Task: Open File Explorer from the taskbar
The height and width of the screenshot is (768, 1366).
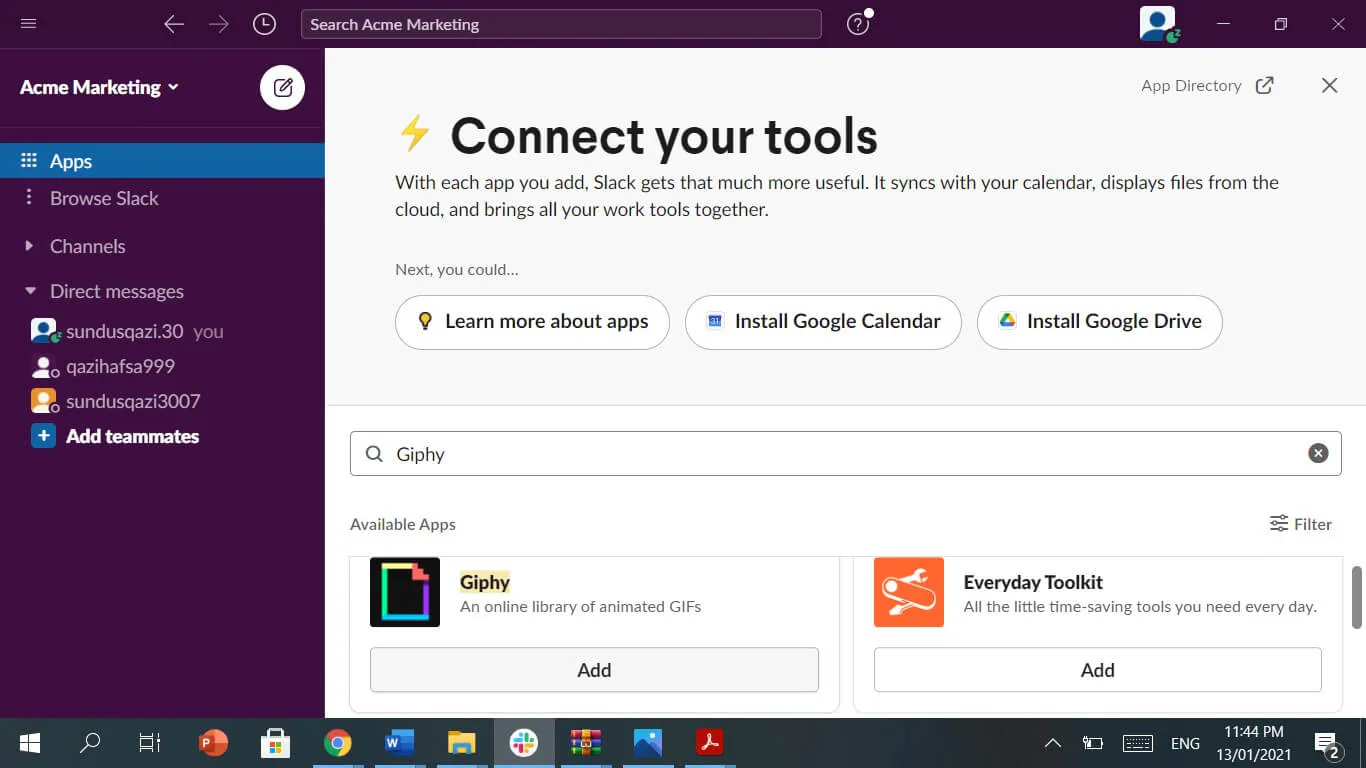Action: pyautogui.click(x=461, y=743)
